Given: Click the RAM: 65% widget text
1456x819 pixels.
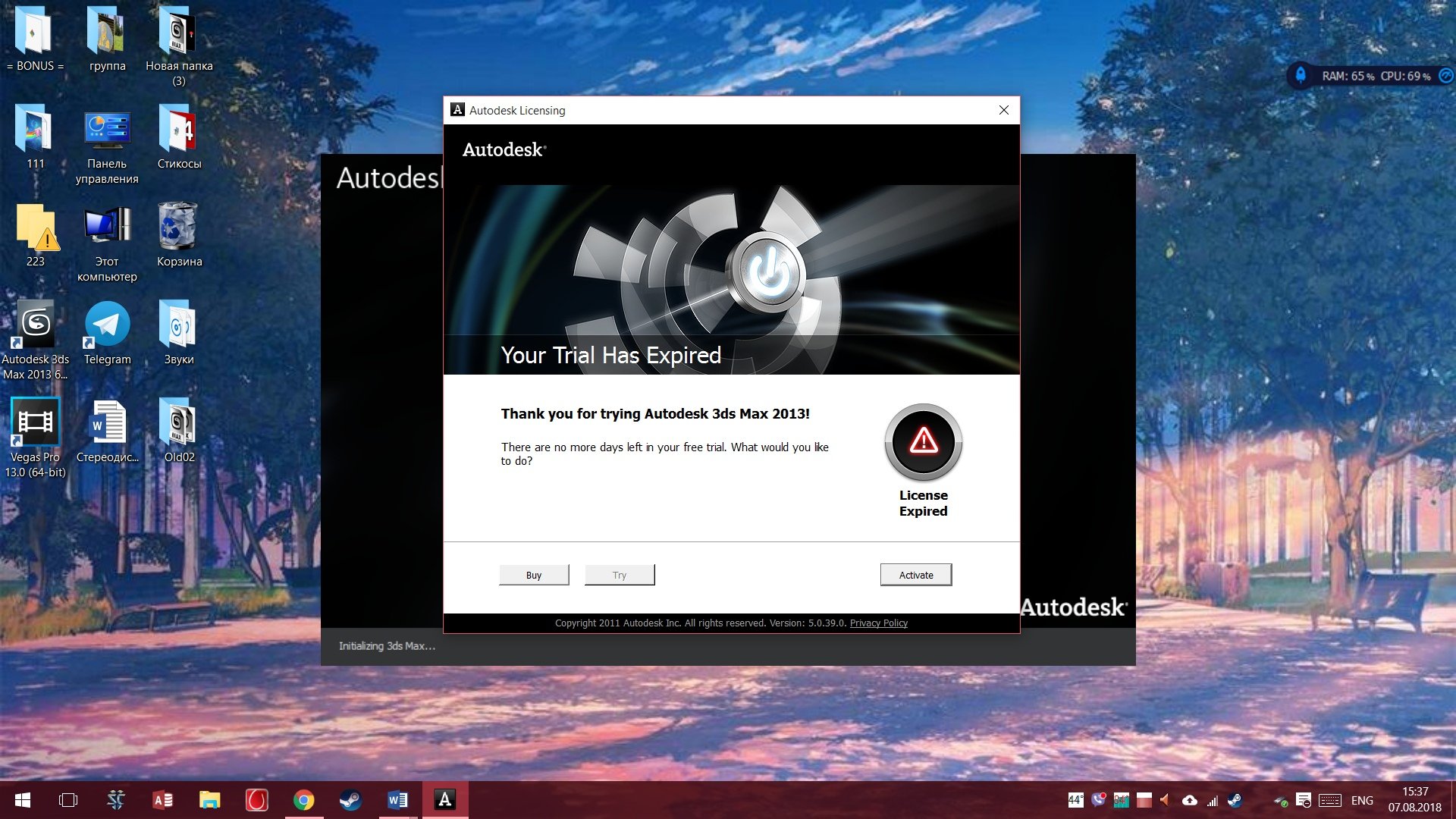Looking at the screenshot, I should tap(1348, 76).
